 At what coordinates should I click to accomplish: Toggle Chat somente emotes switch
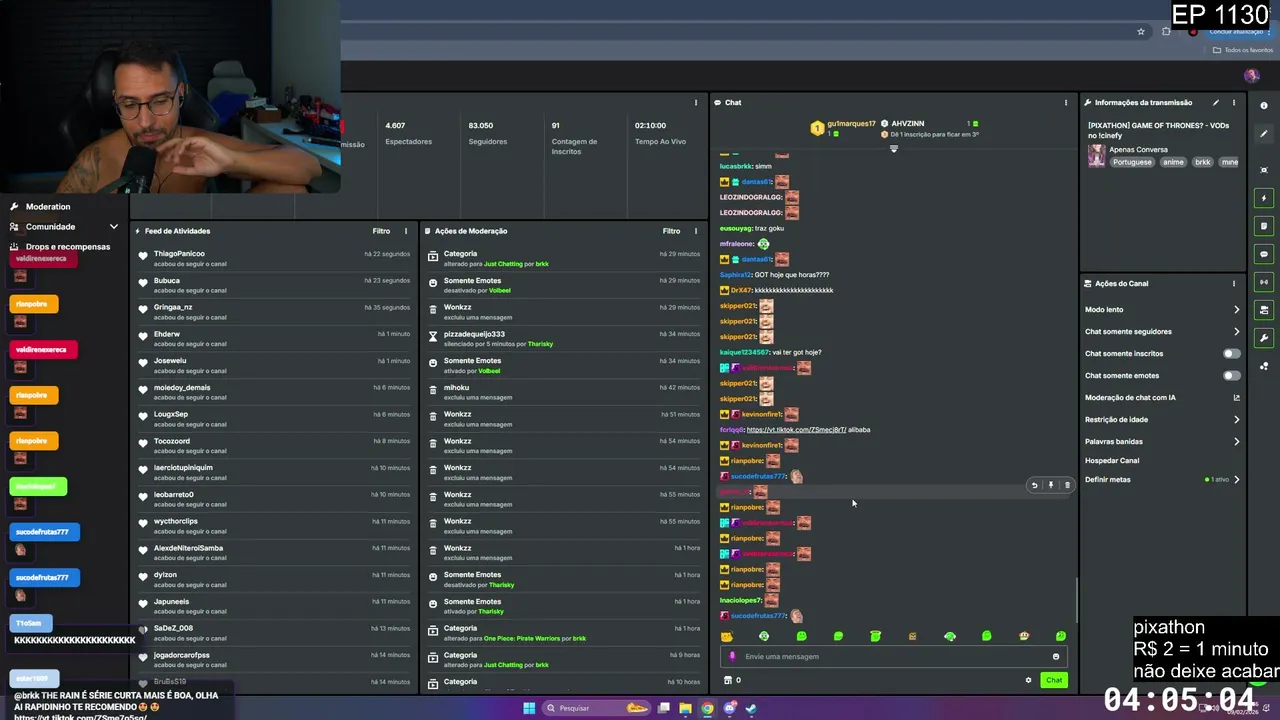pyautogui.click(x=1231, y=376)
